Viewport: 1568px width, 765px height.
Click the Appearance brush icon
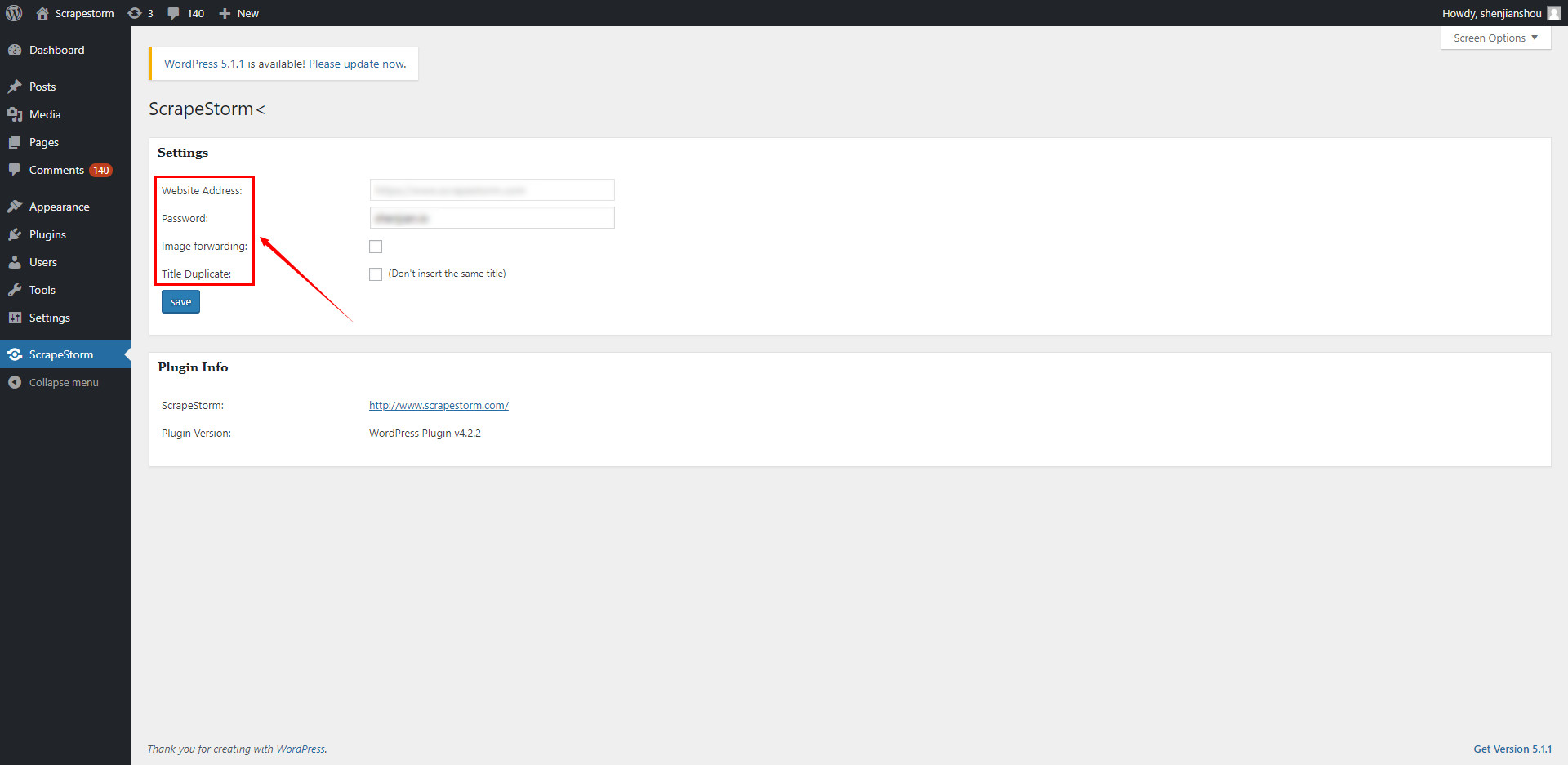click(x=15, y=207)
